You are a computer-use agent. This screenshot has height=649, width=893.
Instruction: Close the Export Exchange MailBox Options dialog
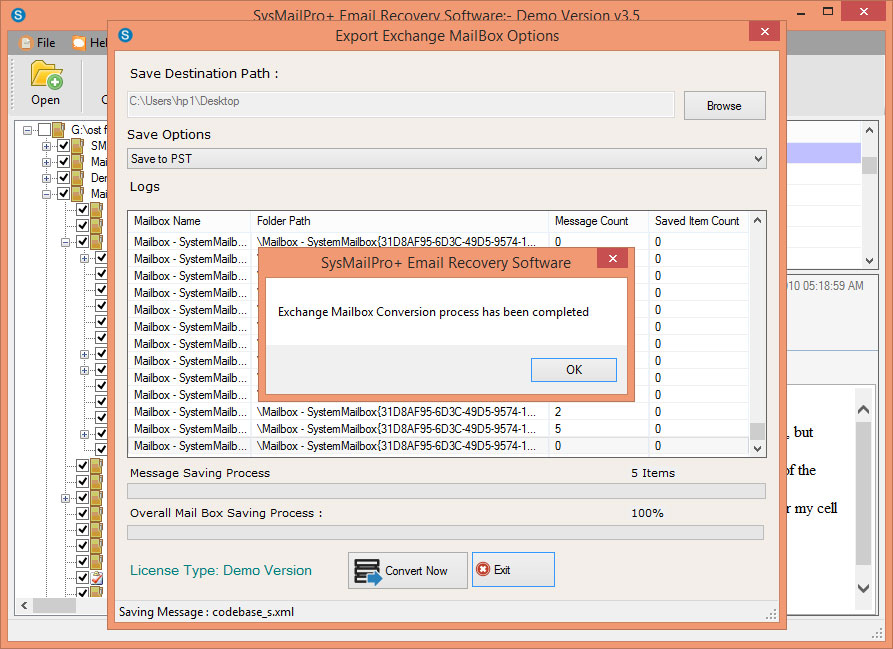(x=765, y=32)
